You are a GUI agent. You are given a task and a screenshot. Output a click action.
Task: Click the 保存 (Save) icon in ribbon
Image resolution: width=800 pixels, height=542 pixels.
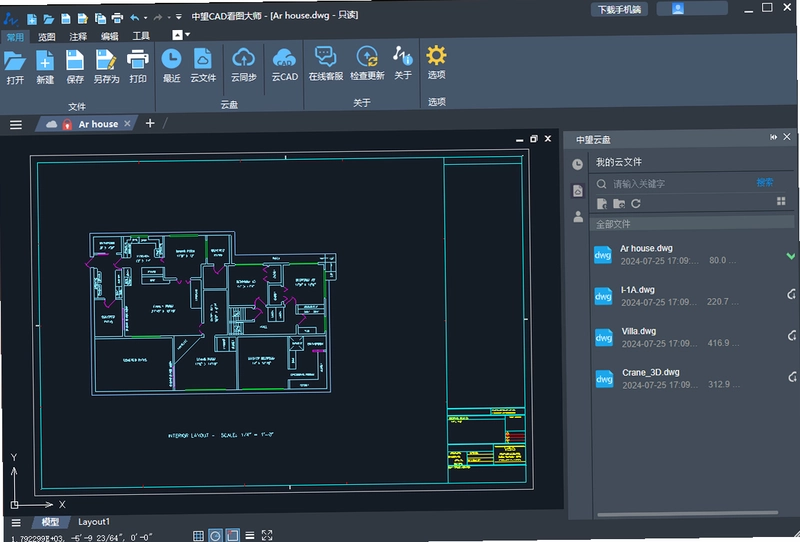(x=74, y=60)
